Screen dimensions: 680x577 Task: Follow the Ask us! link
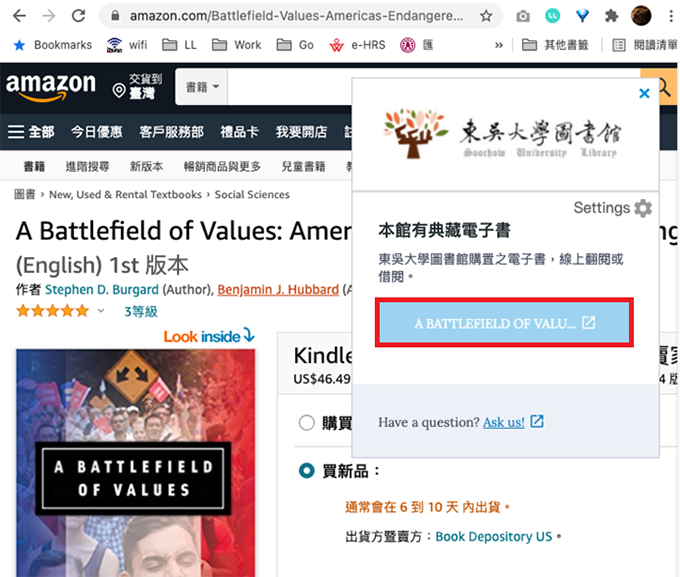click(x=504, y=422)
